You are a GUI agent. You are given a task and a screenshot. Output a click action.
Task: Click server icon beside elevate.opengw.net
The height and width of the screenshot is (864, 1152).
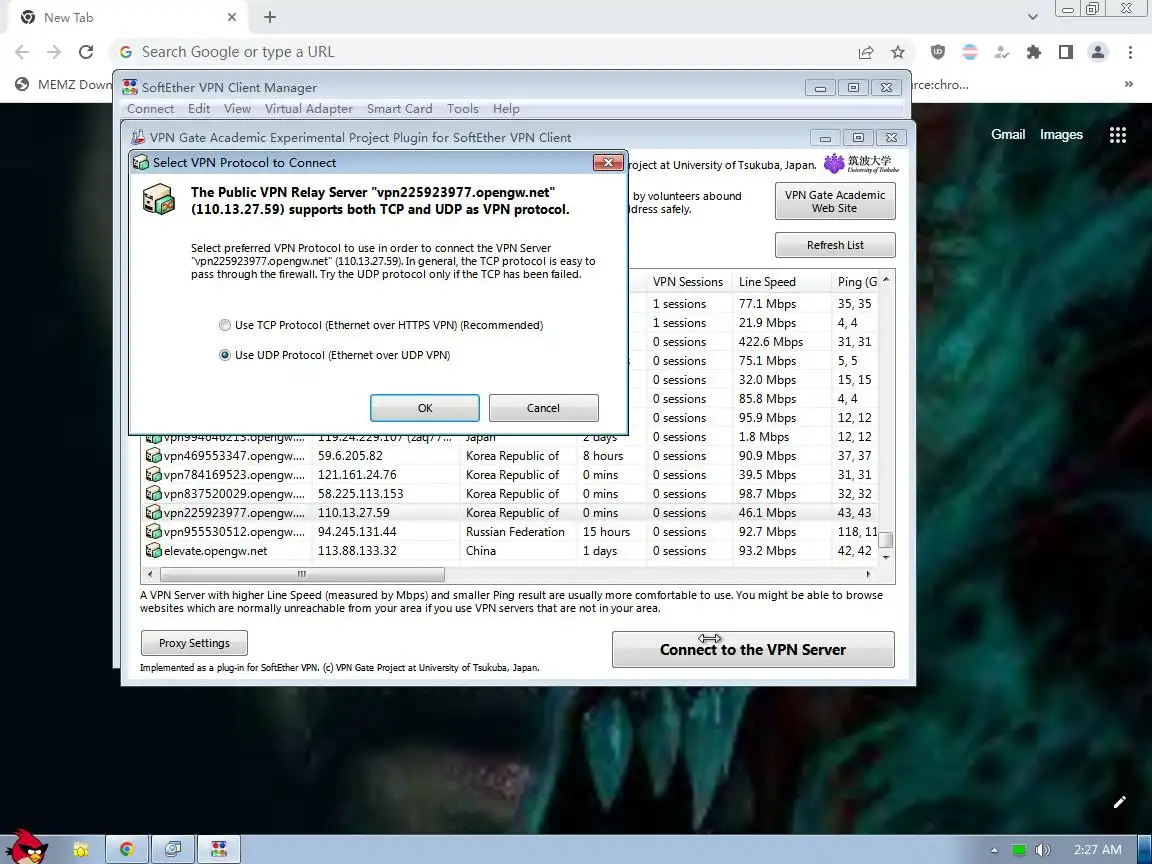(154, 551)
